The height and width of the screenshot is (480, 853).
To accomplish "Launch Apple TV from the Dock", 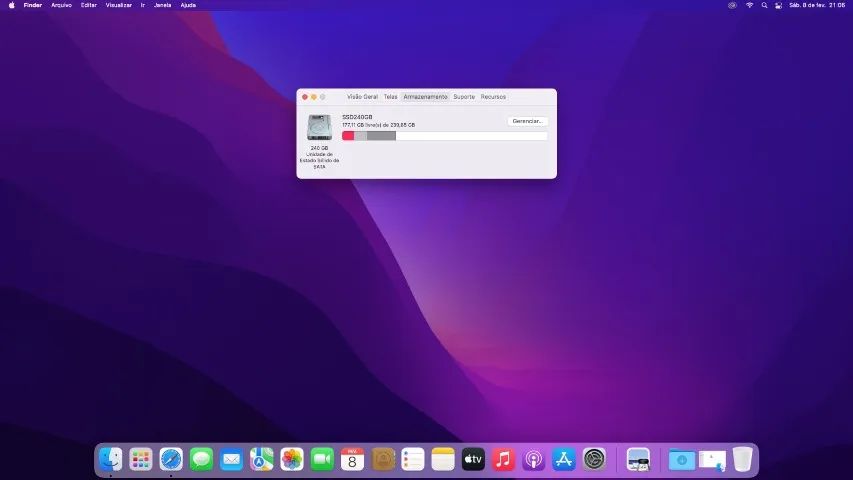I will point(473,459).
